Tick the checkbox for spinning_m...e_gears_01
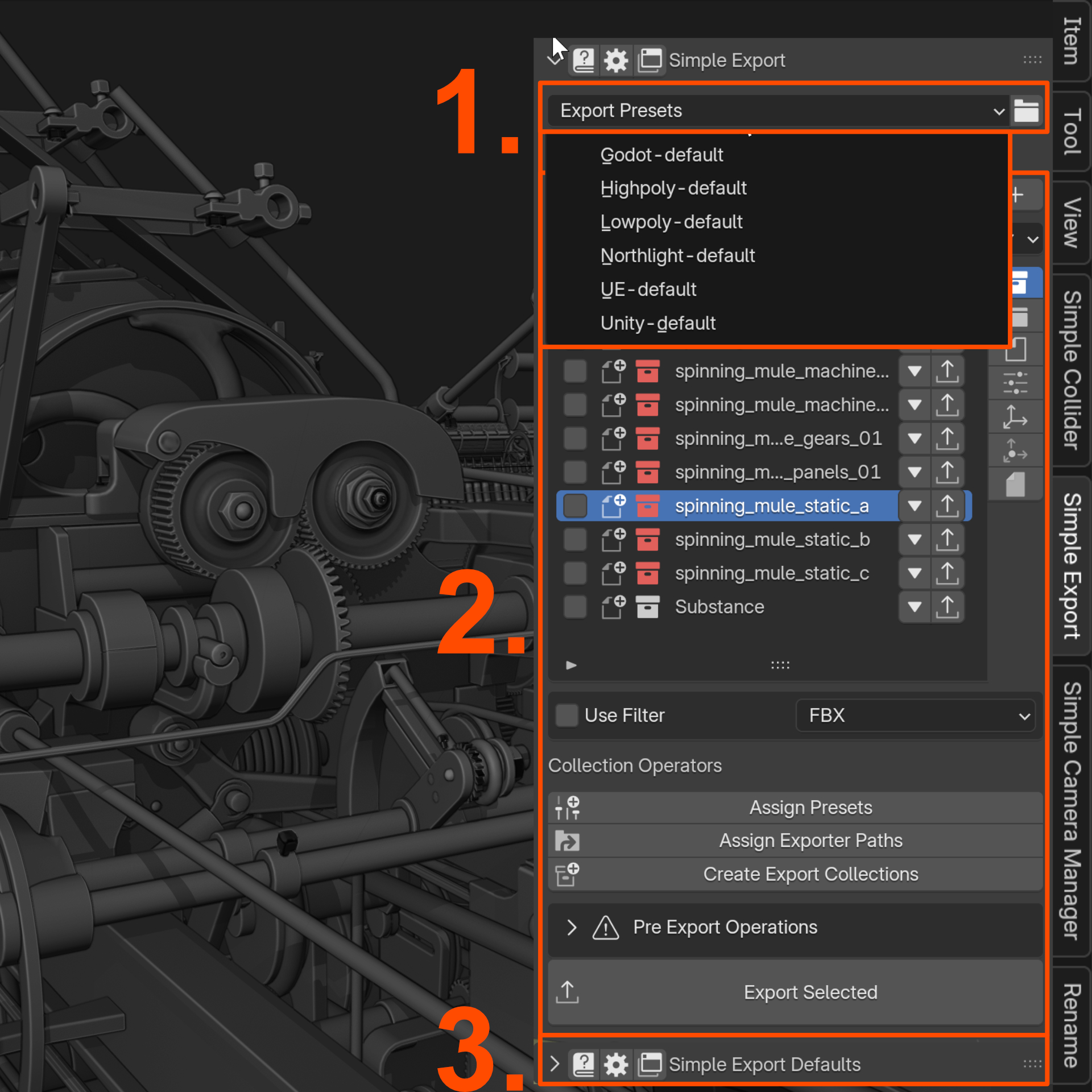 pyautogui.click(x=575, y=439)
